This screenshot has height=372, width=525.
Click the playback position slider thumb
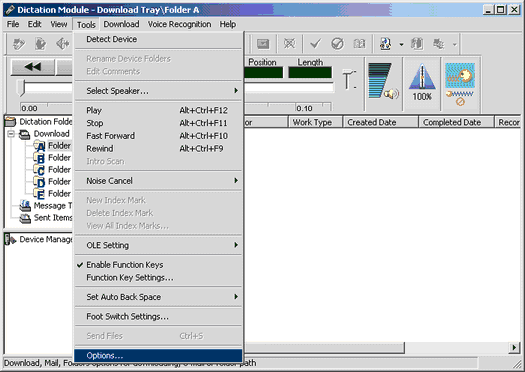pyautogui.click(x=22, y=88)
